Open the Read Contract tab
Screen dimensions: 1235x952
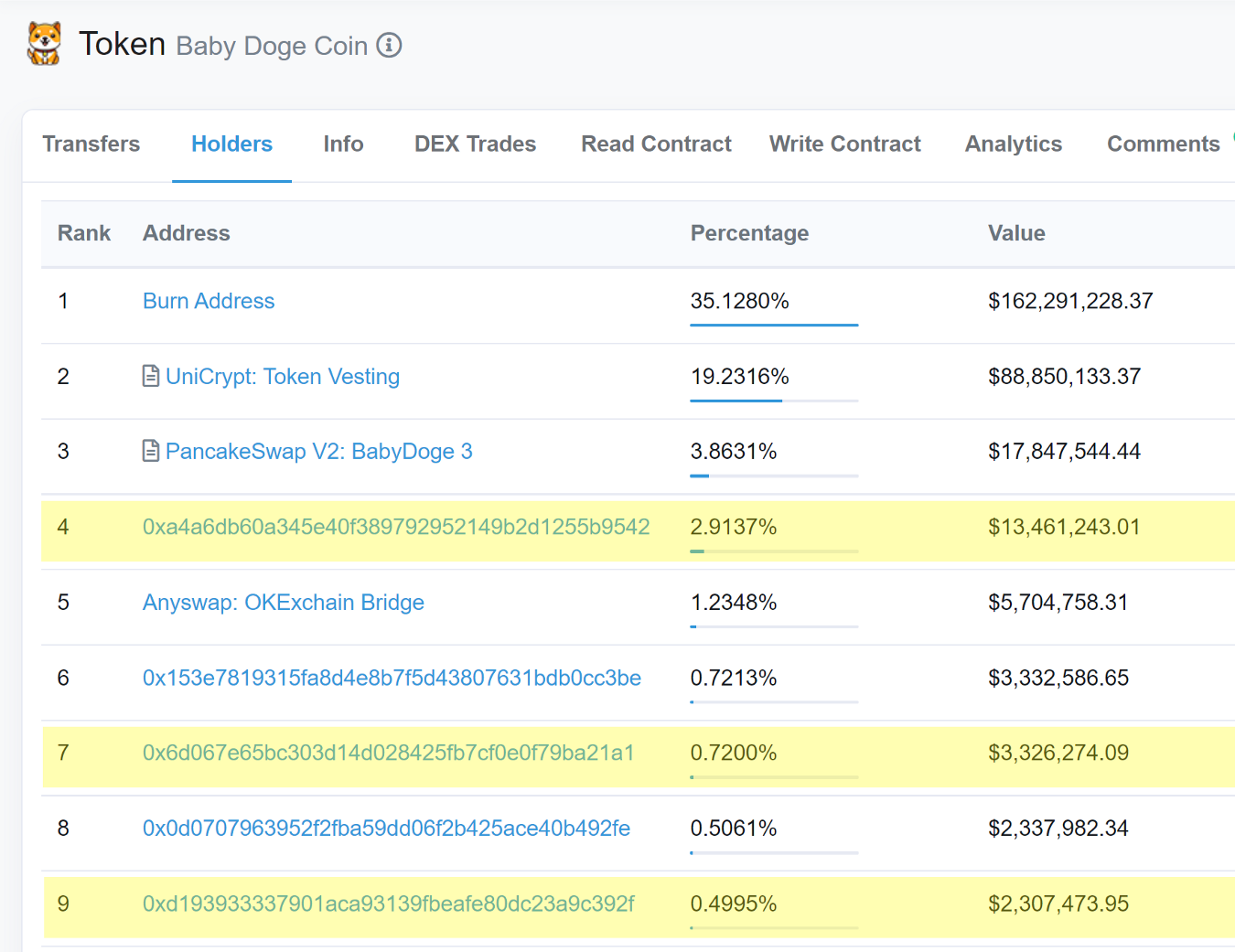coord(656,144)
